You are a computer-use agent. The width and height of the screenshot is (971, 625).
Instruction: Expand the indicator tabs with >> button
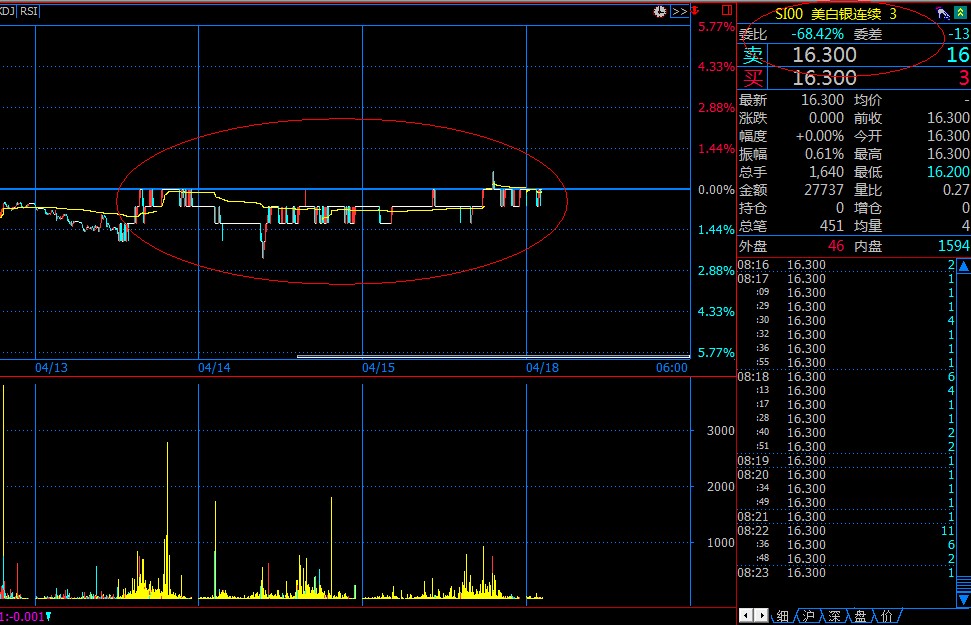click(679, 11)
